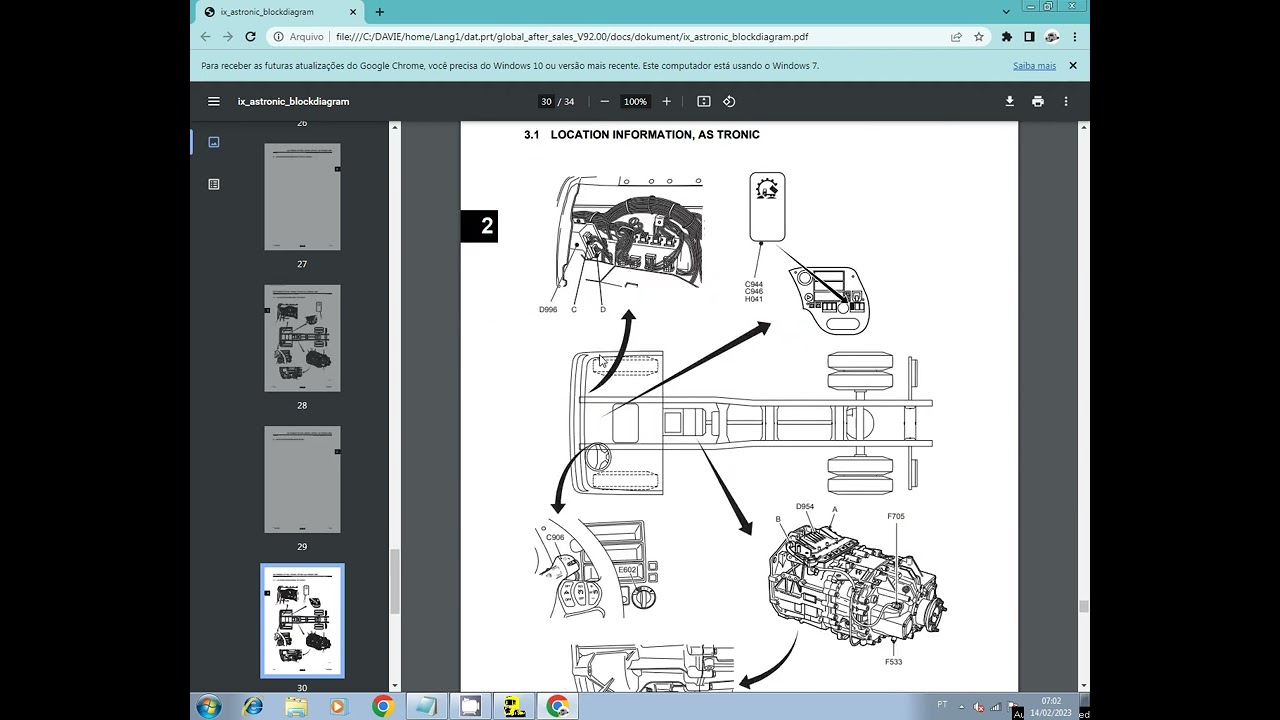The height and width of the screenshot is (720, 1280).
Task: Open a new Chrome tab
Action: tap(380, 12)
